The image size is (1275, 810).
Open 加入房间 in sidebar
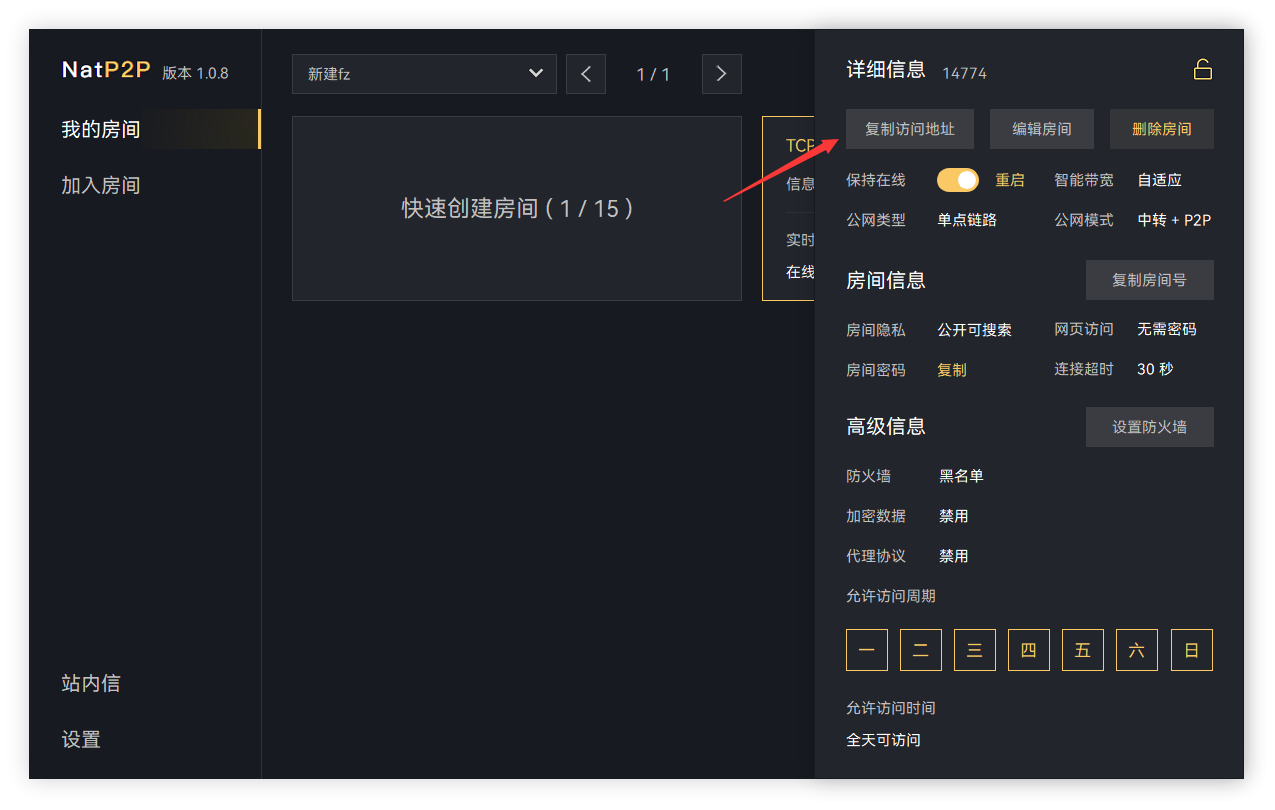101,186
